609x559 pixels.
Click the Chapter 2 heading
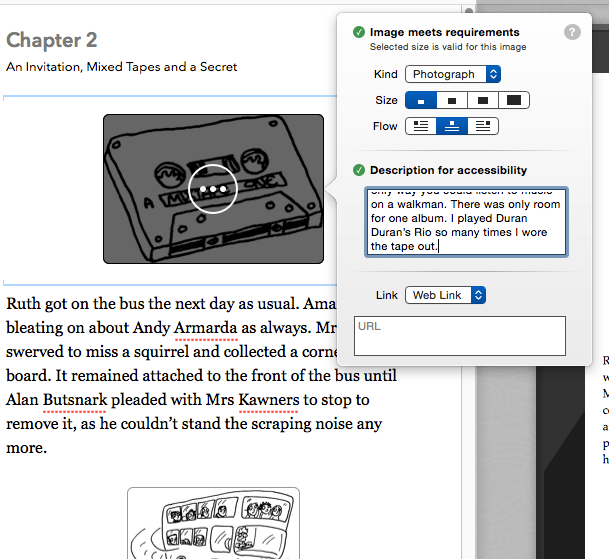point(52,40)
